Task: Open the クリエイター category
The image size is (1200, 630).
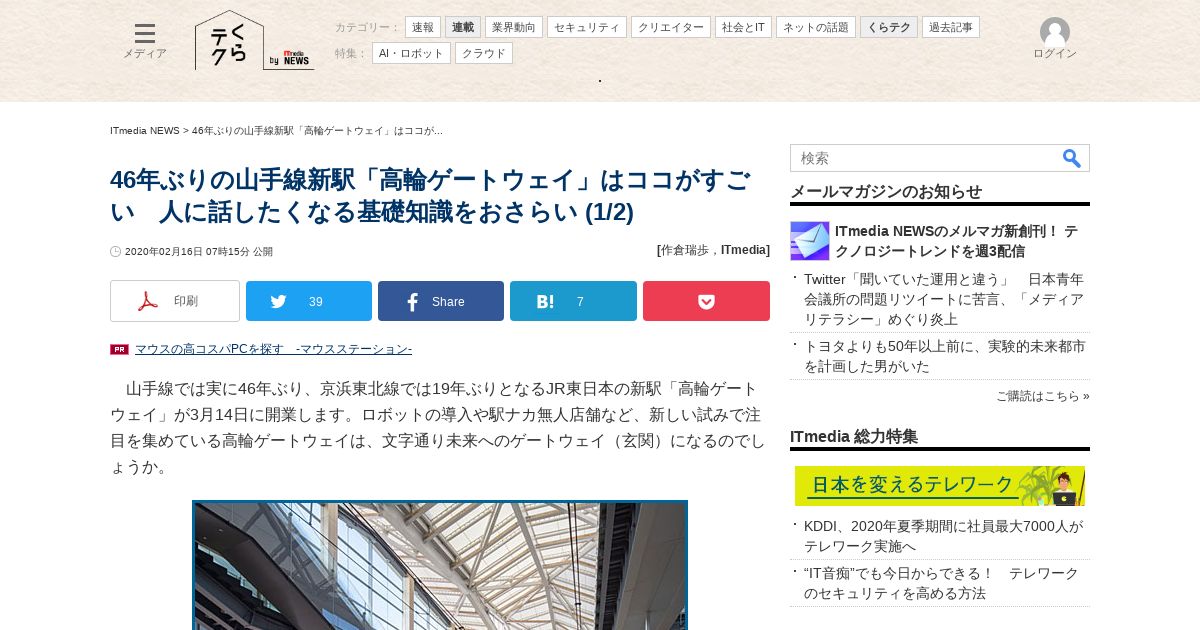Action: tap(671, 27)
